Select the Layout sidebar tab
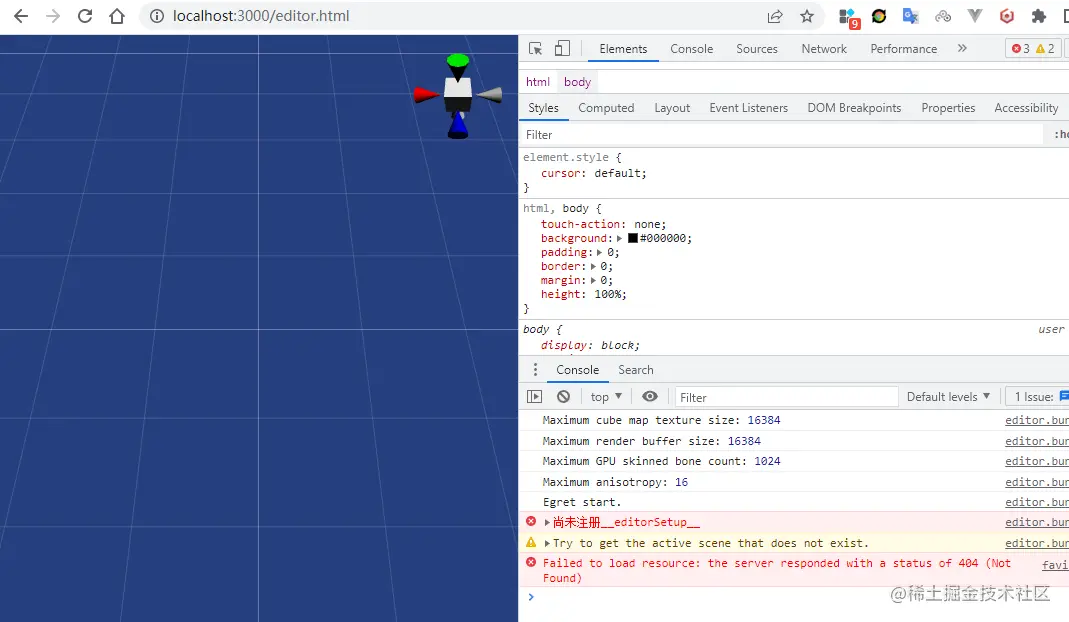 [672, 108]
